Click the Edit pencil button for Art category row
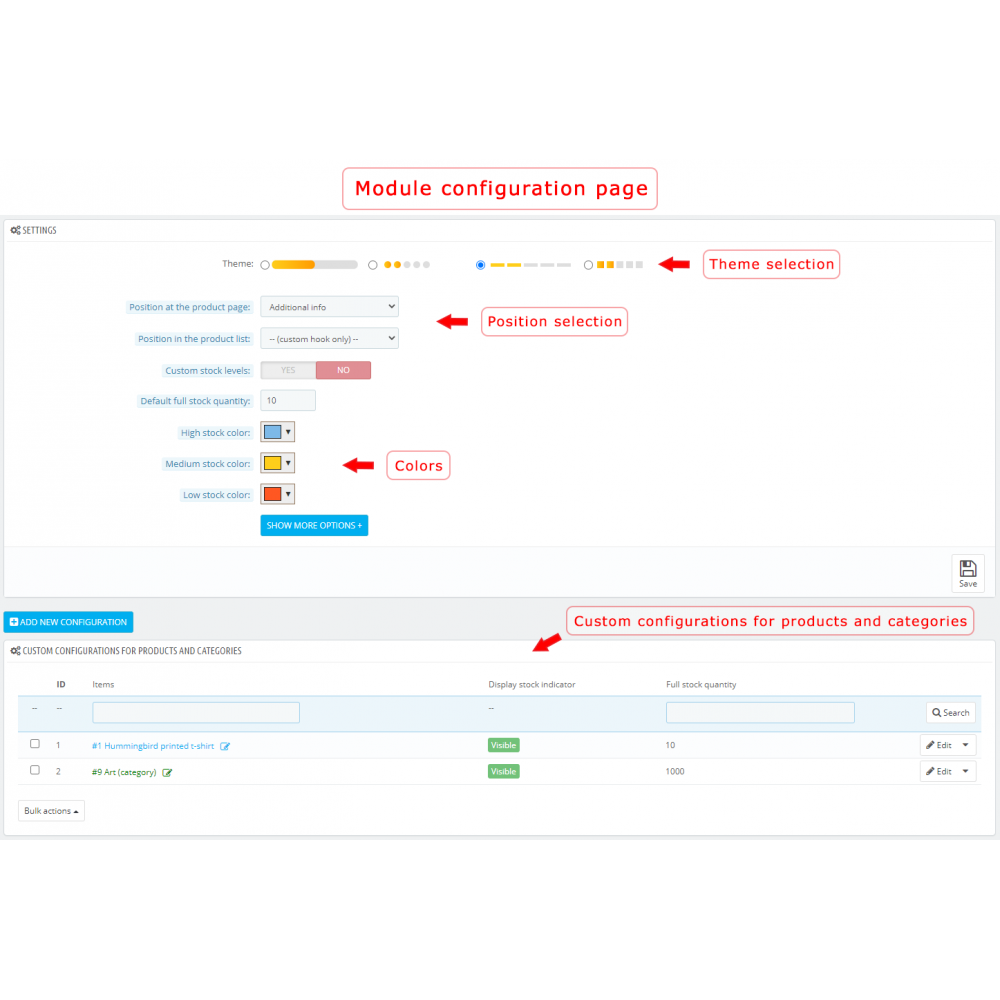Viewport: 1000px width, 1000px height. click(940, 771)
